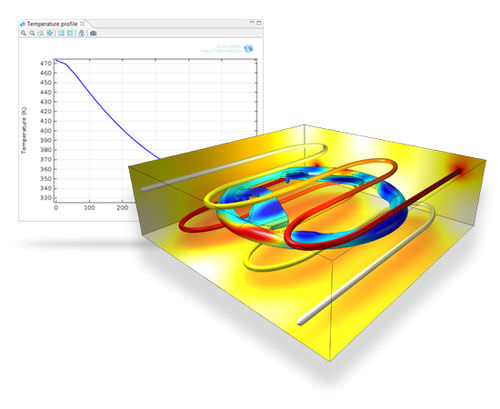Image resolution: width=500 pixels, height=409 pixels.
Task: Click the Print plot icon
Action: point(82,33)
